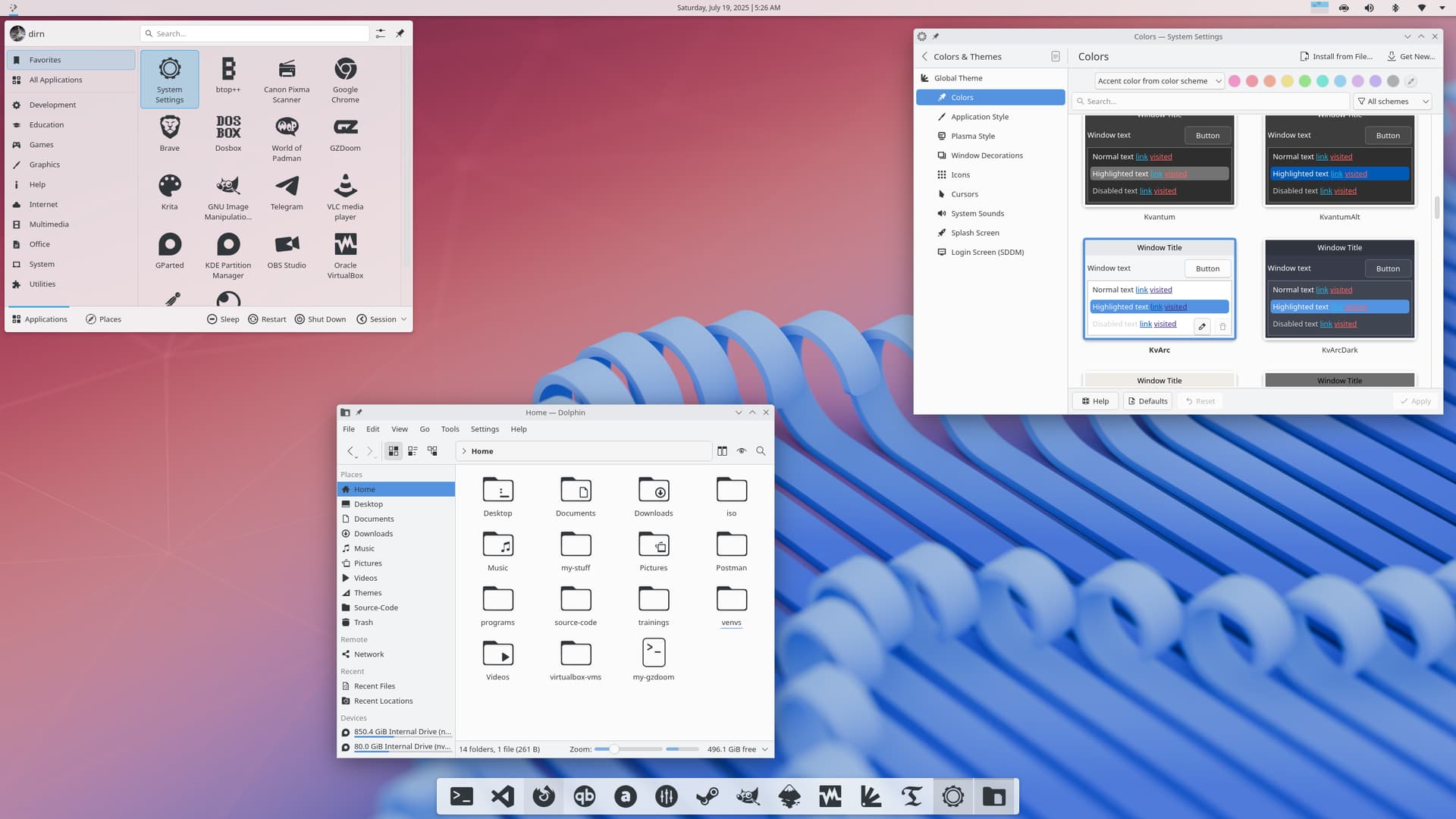The image size is (1456, 819).
Task: Go back using Dolphin's back arrow
Action: [x=350, y=450]
